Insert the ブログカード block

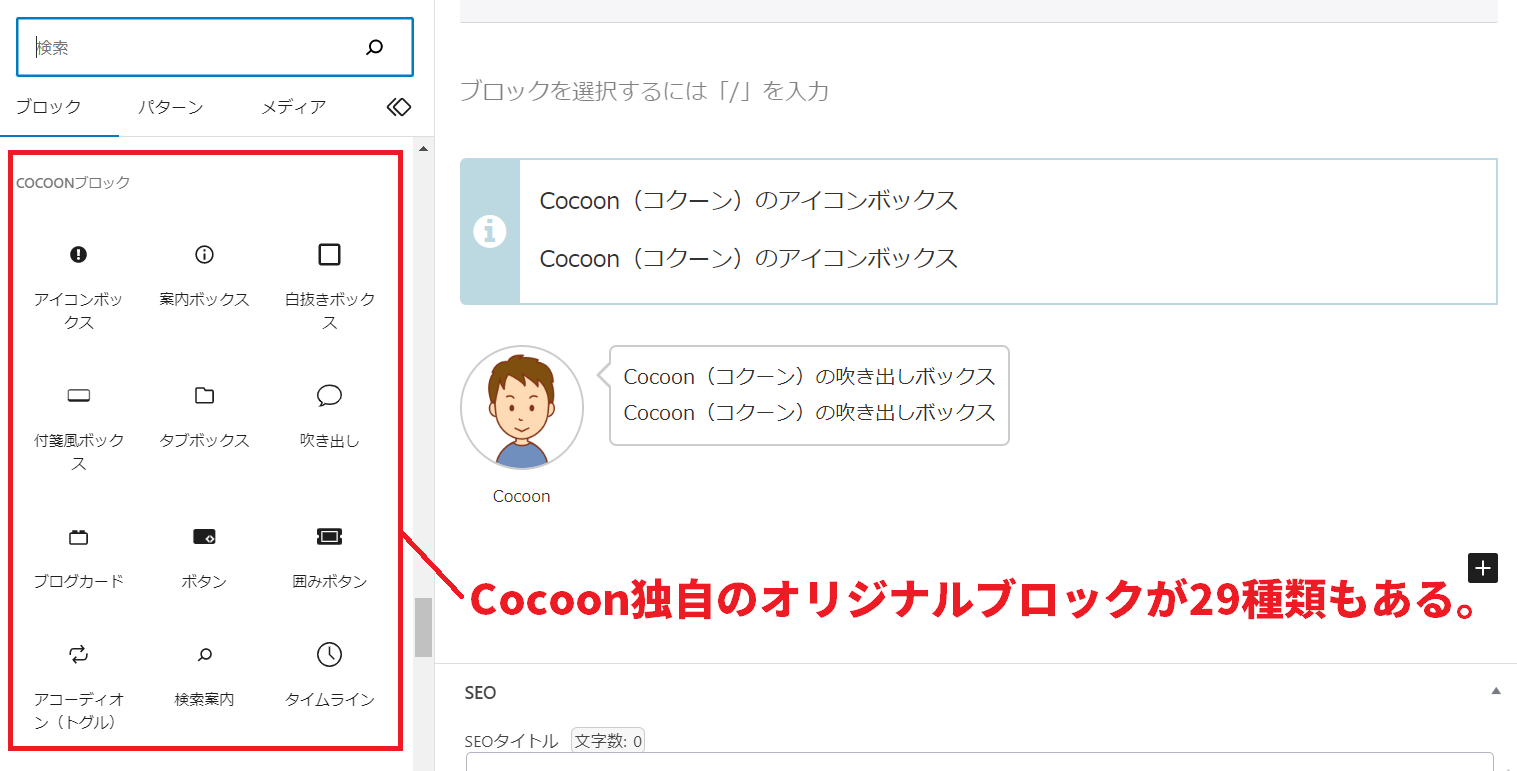pyautogui.click(x=79, y=557)
